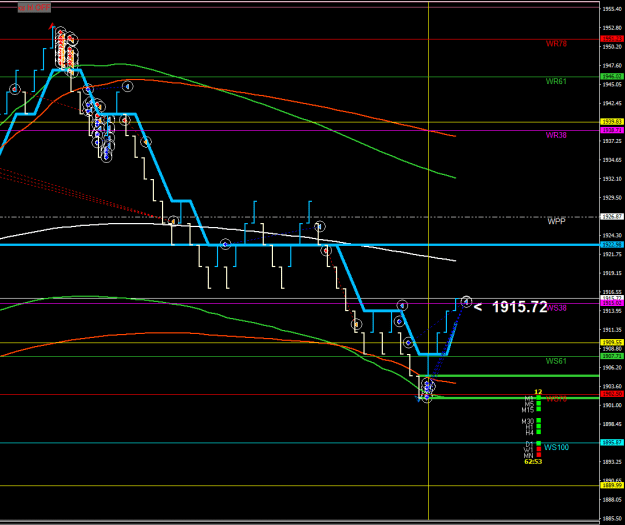Click the green M5 timeframe square
625x525 pixels.
[539, 403]
